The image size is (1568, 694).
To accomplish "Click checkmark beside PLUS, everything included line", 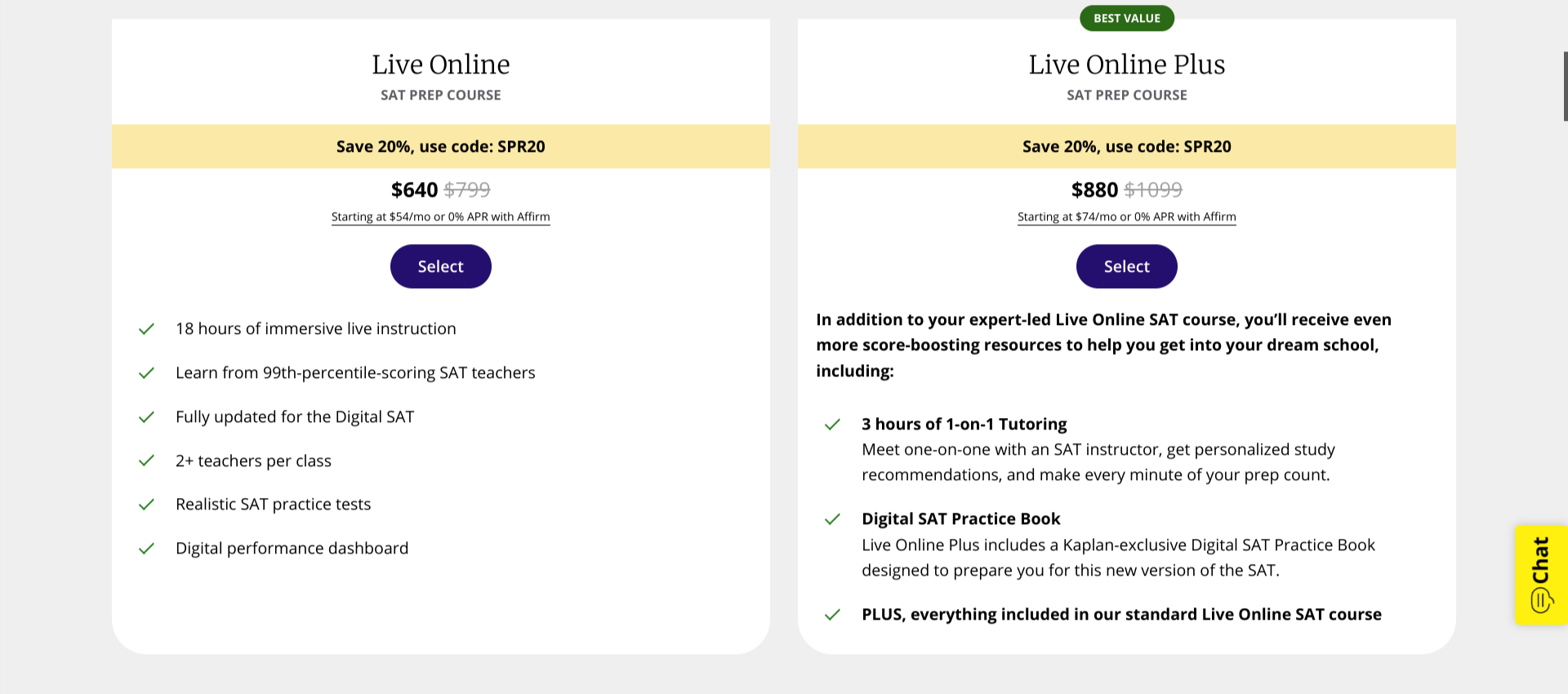I will (832, 615).
